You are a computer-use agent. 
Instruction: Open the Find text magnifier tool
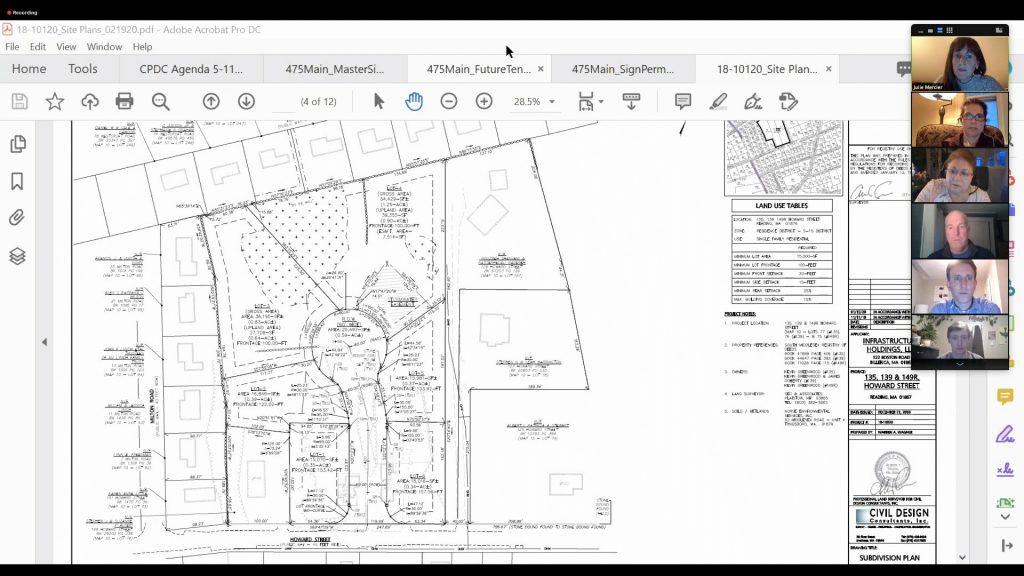pos(161,101)
